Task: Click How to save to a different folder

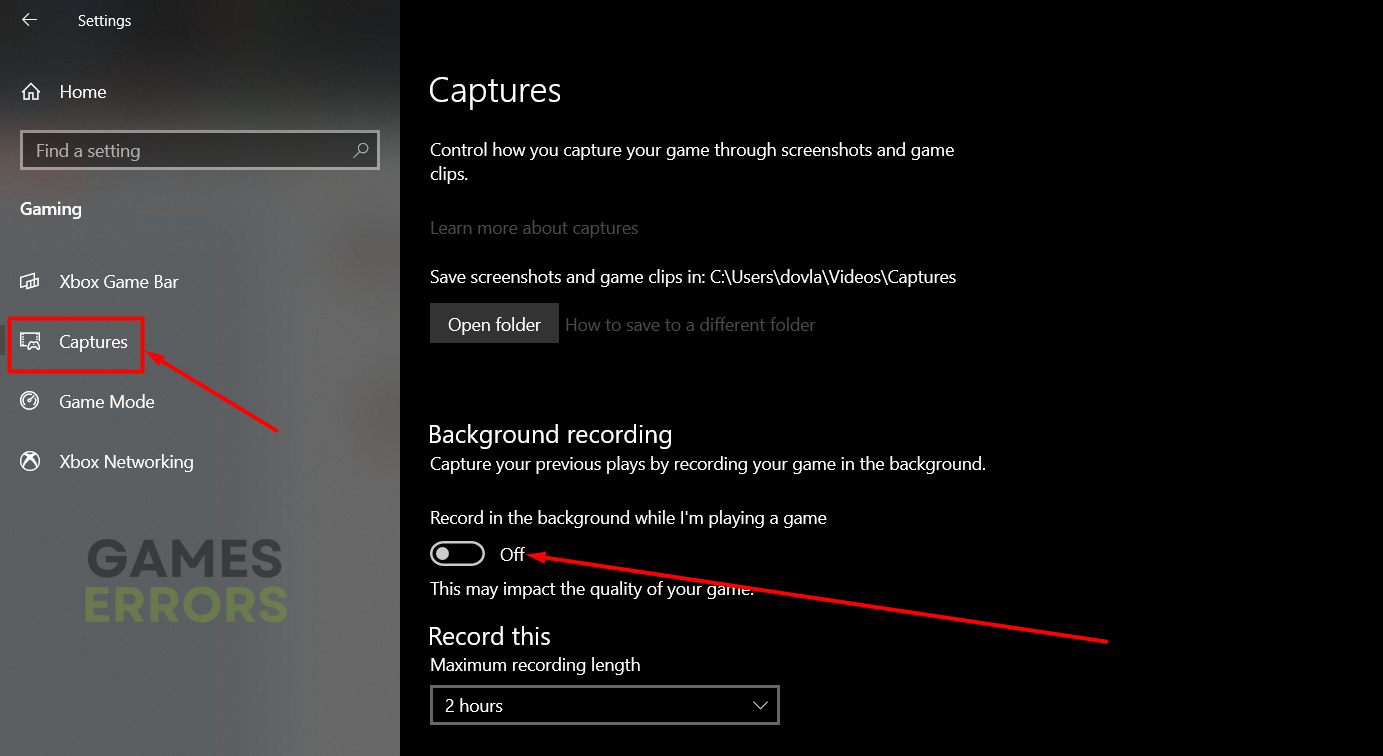Action: pos(690,325)
